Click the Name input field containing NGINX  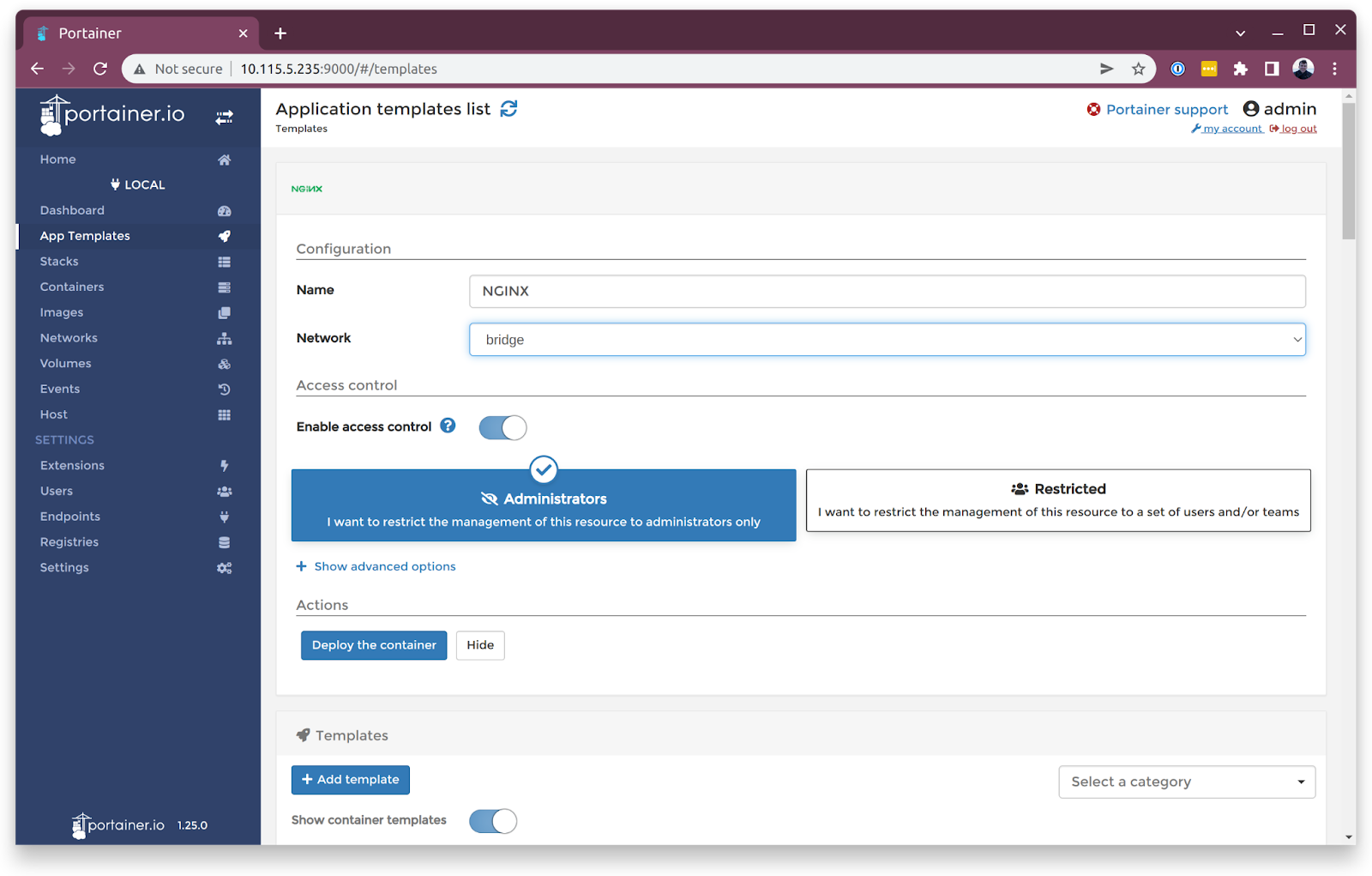(x=887, y=292)
